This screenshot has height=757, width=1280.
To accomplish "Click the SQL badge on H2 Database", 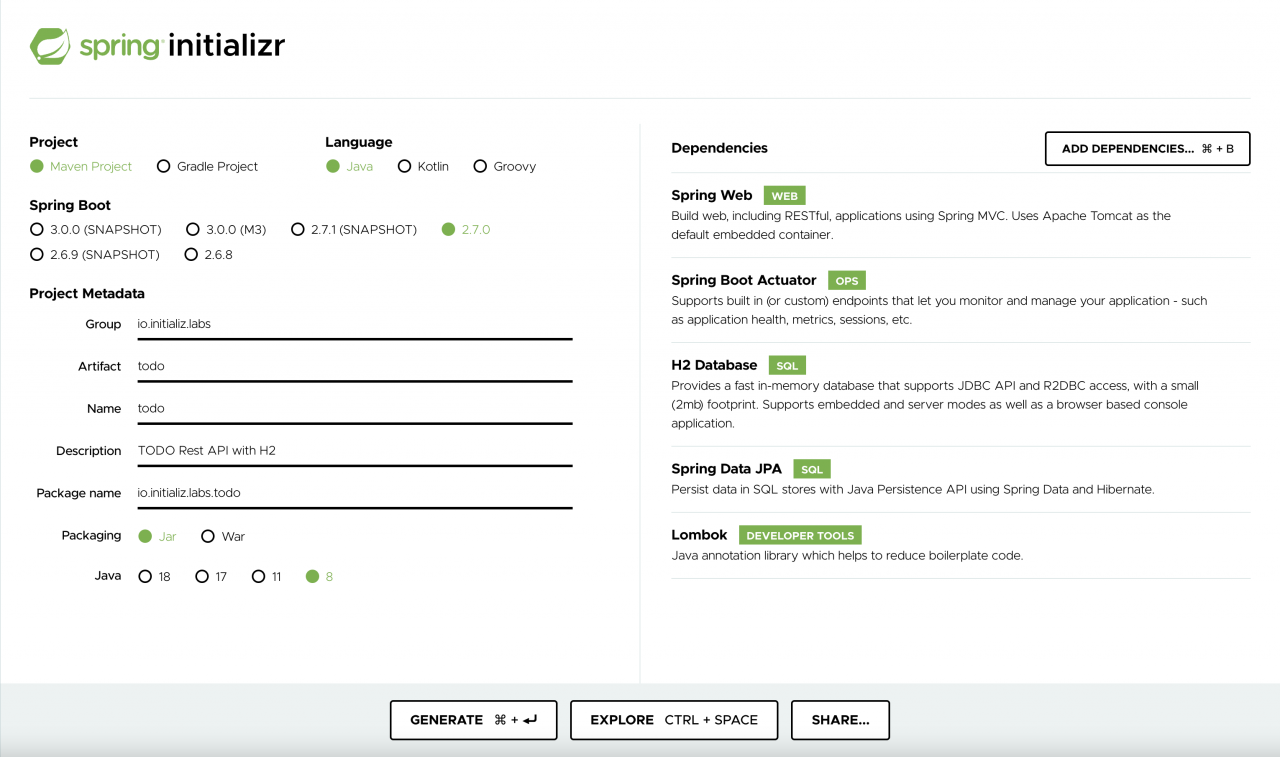I will click(x=787, y=365).
